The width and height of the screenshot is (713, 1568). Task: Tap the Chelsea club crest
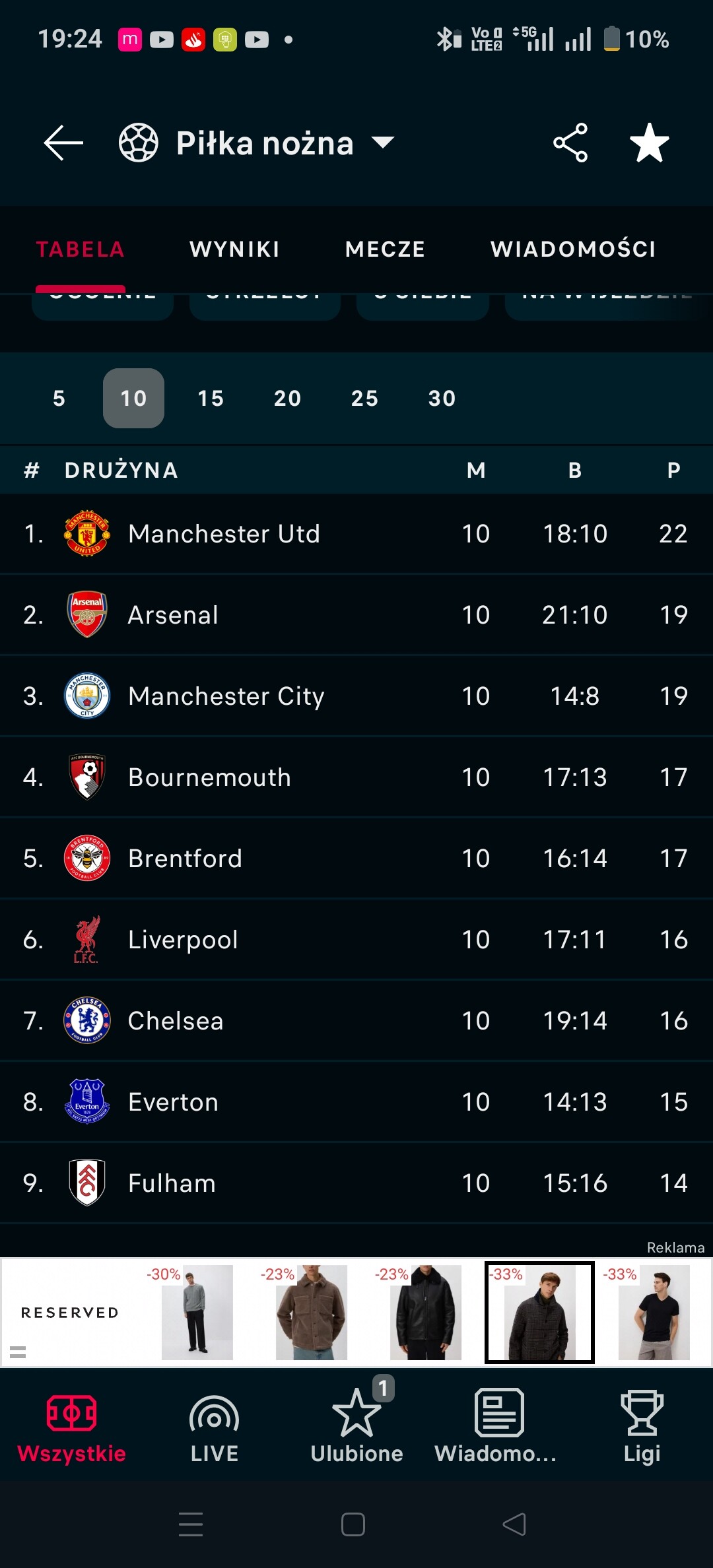point(87,1020)
